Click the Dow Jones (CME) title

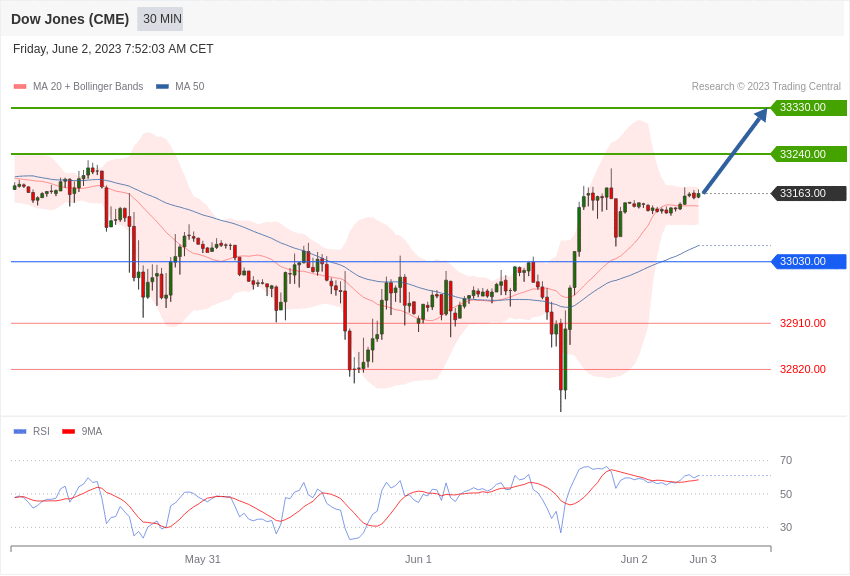[70, 19]
